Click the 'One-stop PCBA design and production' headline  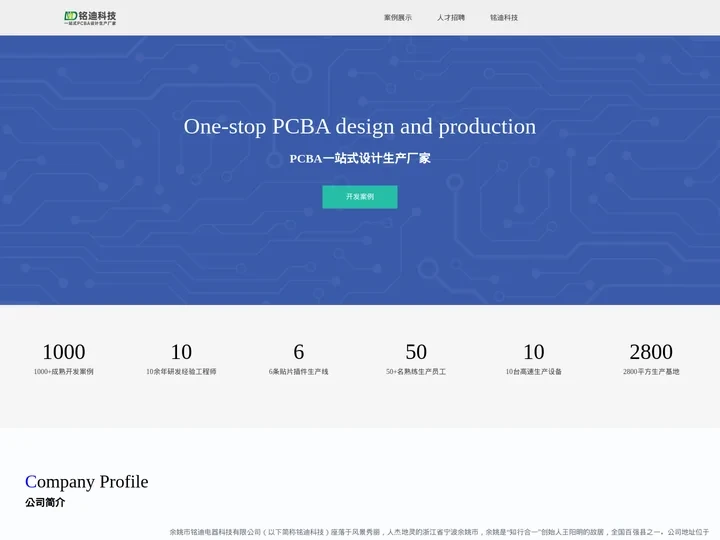point(360,126)
